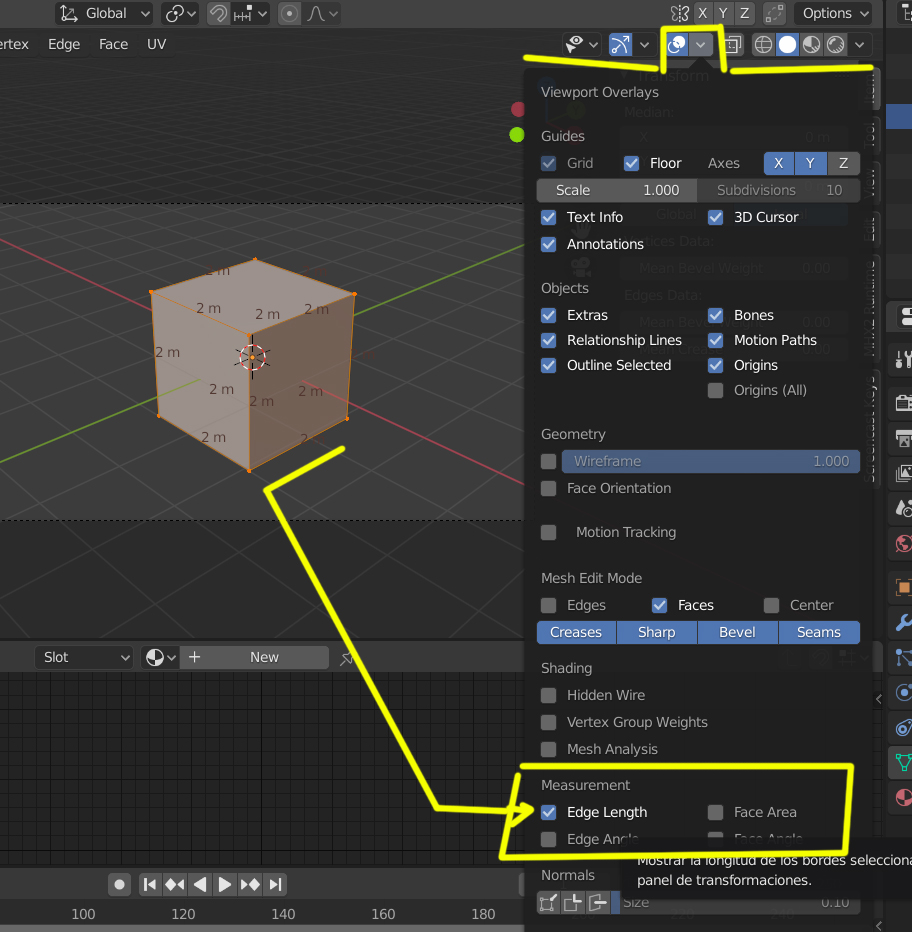Click the auto-keying record button
912x932 pixels.
coord(119,884)
